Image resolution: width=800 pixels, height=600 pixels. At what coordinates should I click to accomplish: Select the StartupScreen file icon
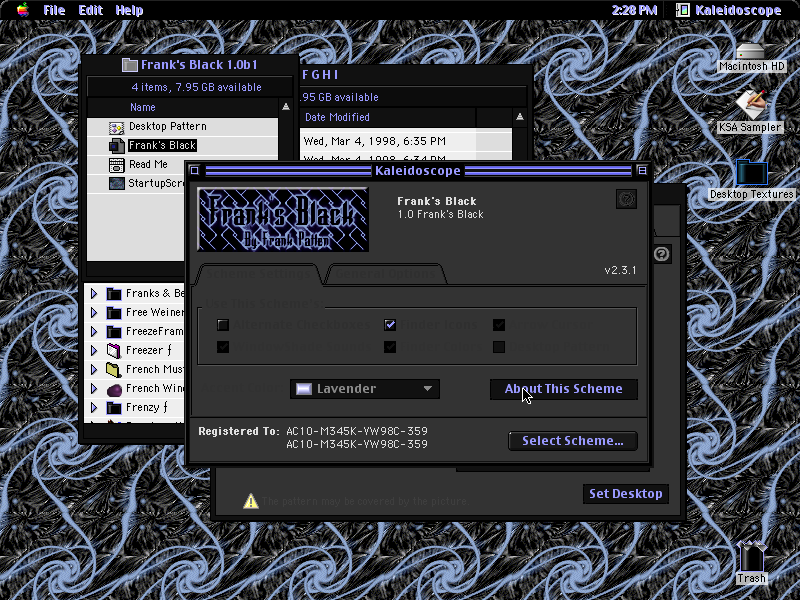pyautogui.click(x=116, y=184)
